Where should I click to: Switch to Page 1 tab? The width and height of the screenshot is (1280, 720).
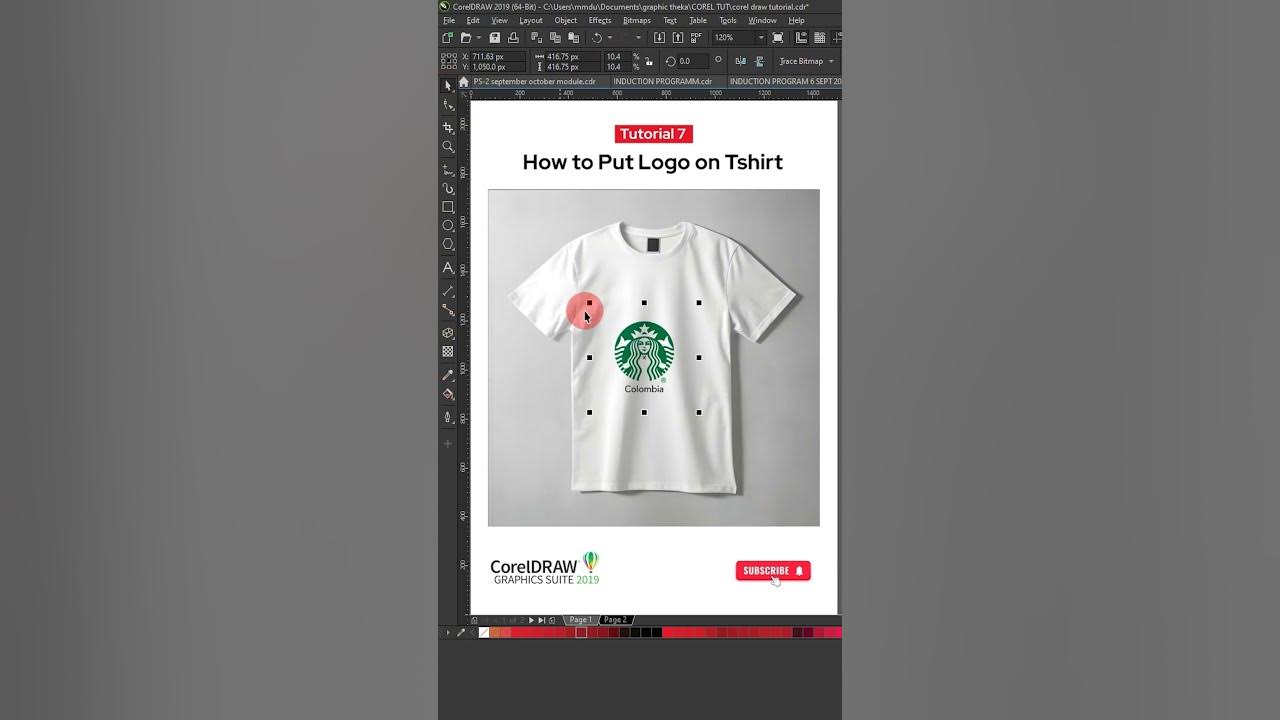pyautogui.click(x=581, y=620)
